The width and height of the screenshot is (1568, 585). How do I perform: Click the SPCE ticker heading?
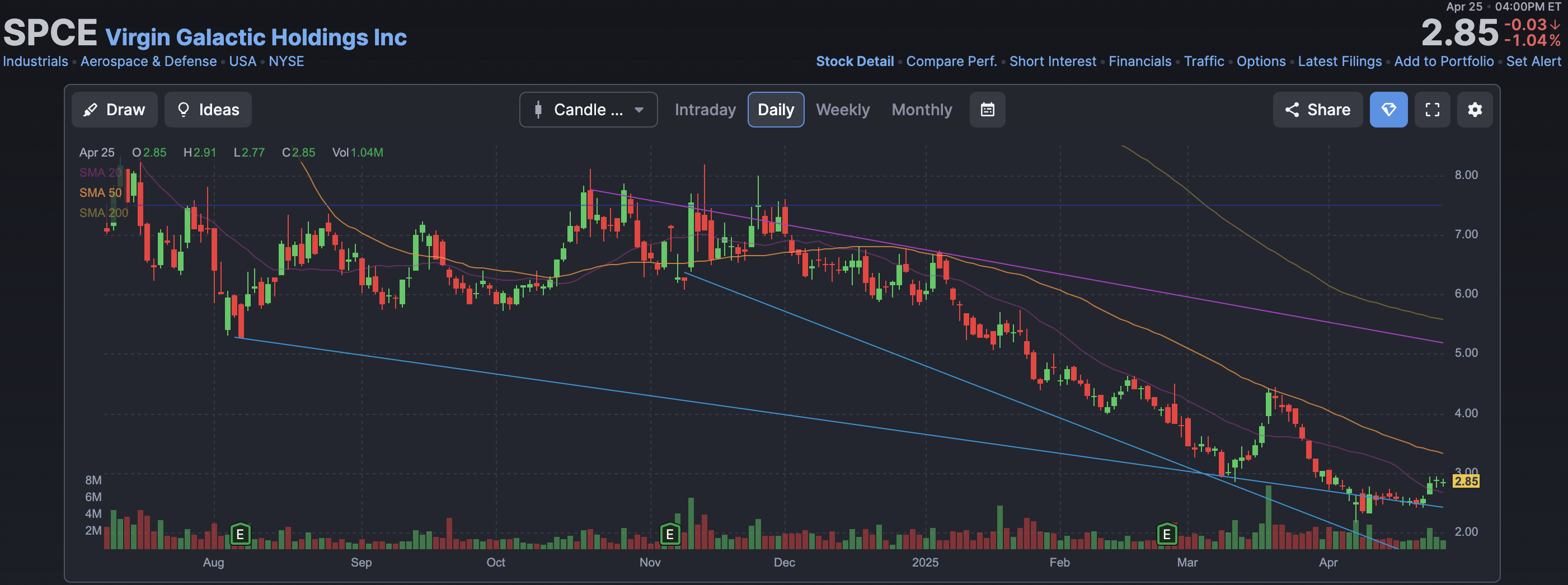pos(50,32)
